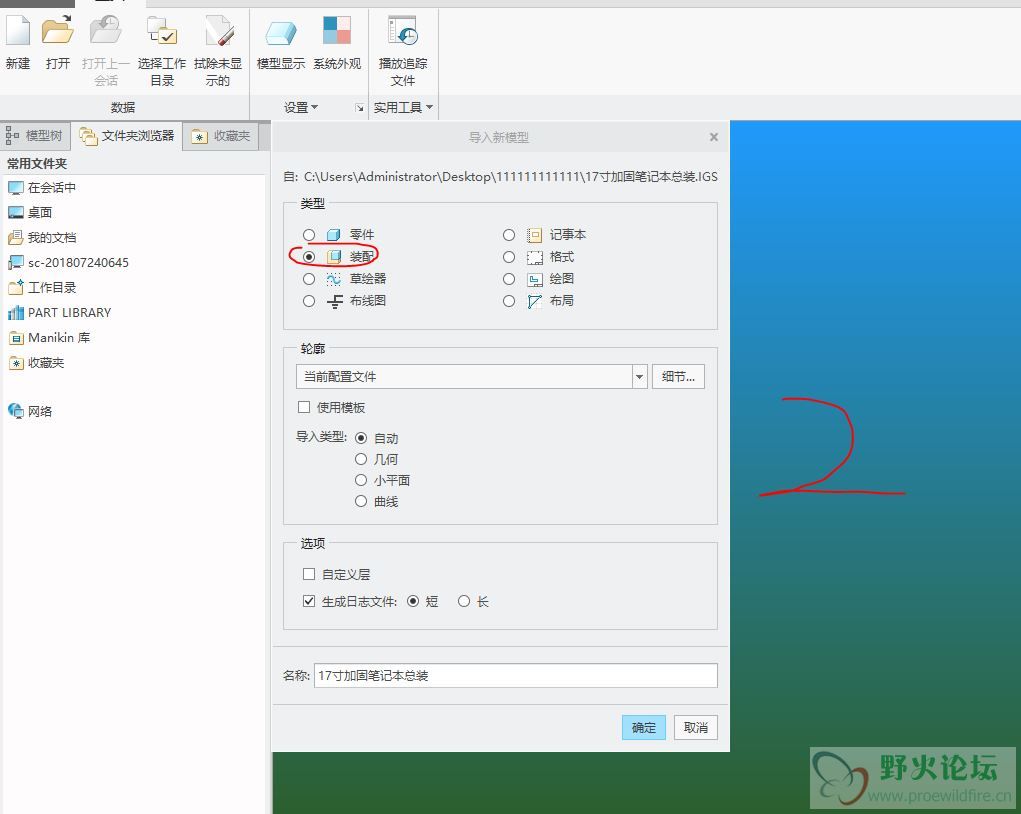Select the 布局 layout type
The image size is (1021, 814).
tap(509, 301)
